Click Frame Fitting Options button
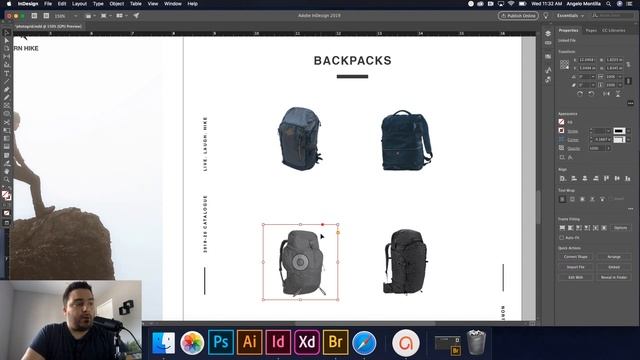 [620, 228]
